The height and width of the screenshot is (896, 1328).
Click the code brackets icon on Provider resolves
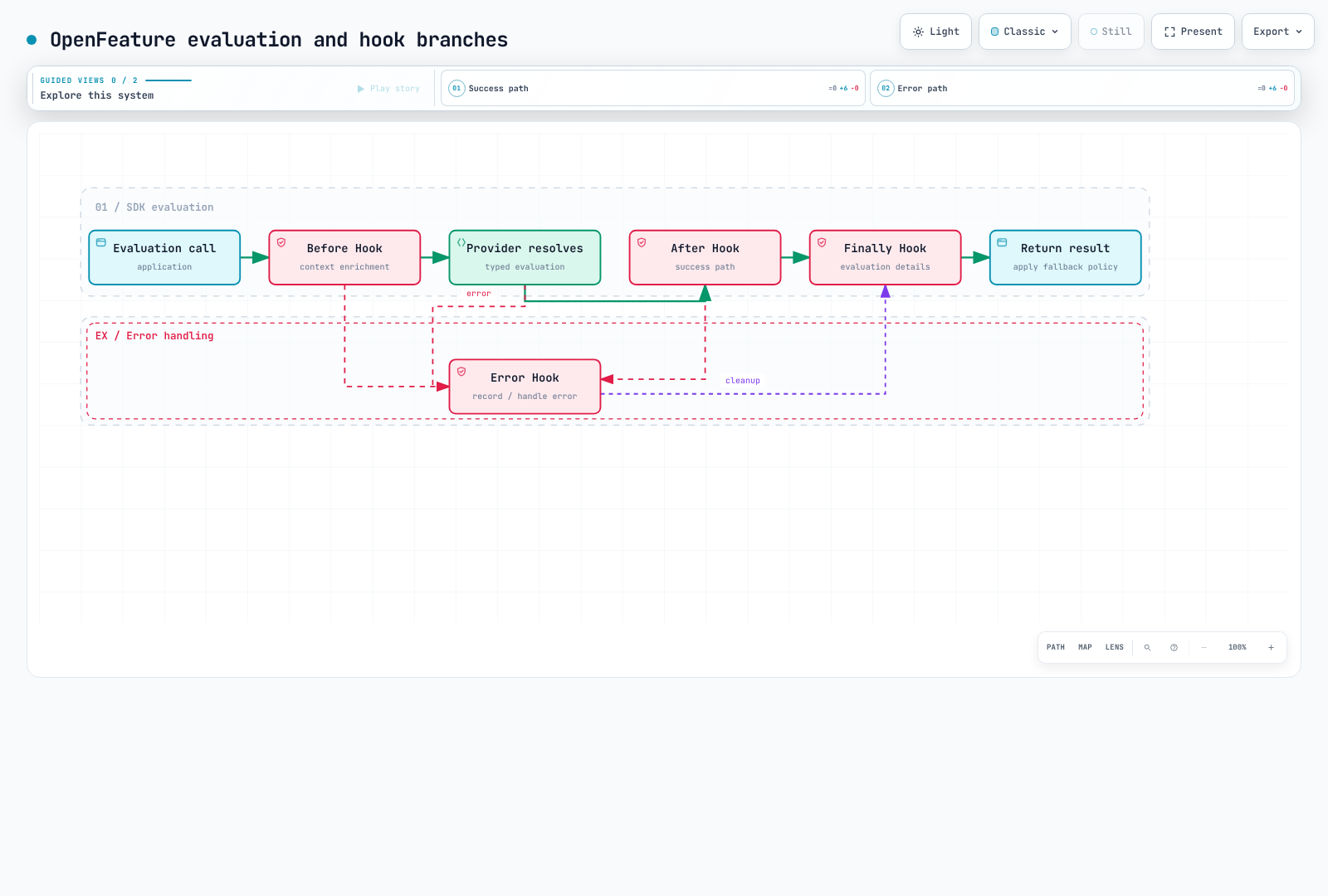coord(461,242)
